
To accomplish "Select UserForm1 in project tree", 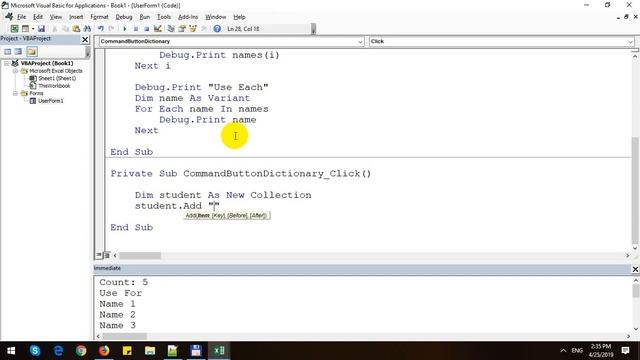I will pyautogui.click(x=51, y=101).
